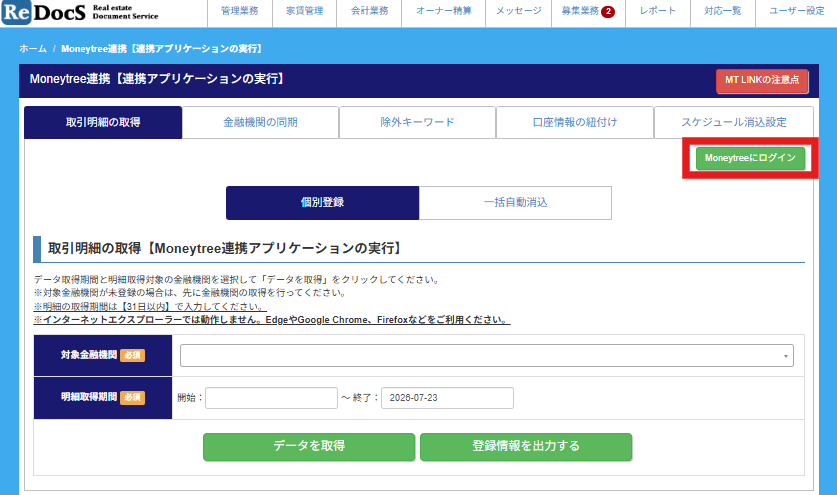
Task: Click the Internet Explorer warning note
Action: [x=272, y=320]
